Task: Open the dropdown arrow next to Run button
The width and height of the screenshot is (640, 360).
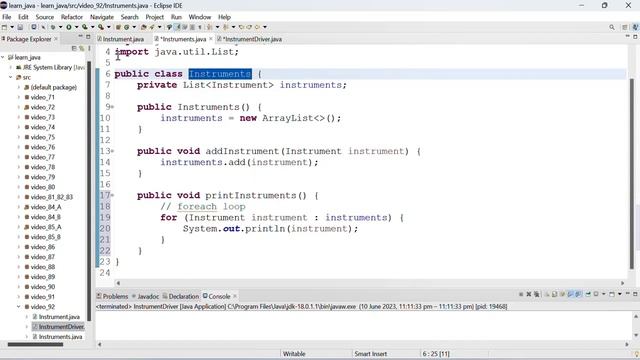Action: [x=76, y=27]
